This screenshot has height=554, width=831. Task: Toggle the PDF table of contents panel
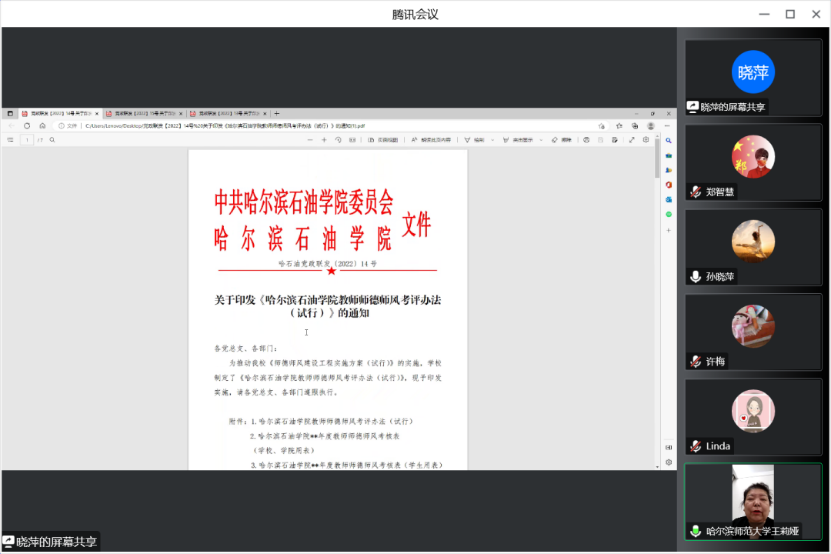pyautogui.click(x=11, y=140)
